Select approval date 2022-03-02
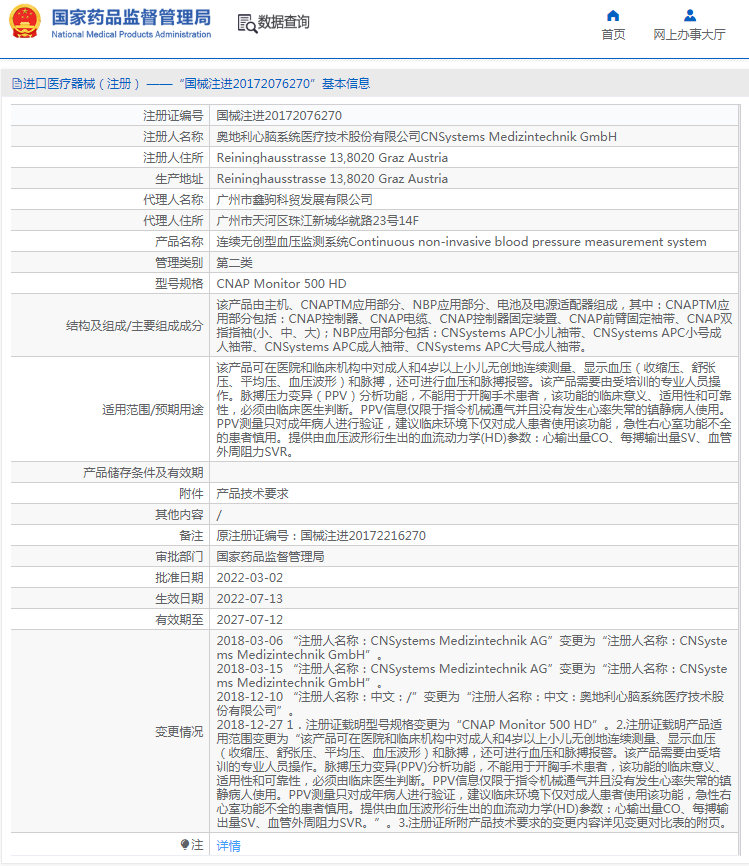749x866 pixels. coord(250,578)
